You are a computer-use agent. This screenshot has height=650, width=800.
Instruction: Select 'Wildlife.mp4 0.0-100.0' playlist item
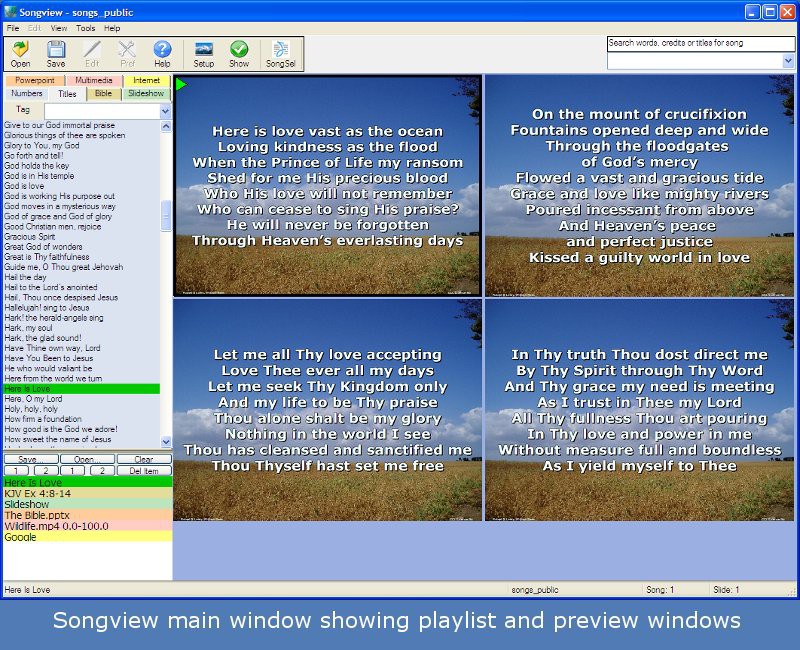point(88,526)
